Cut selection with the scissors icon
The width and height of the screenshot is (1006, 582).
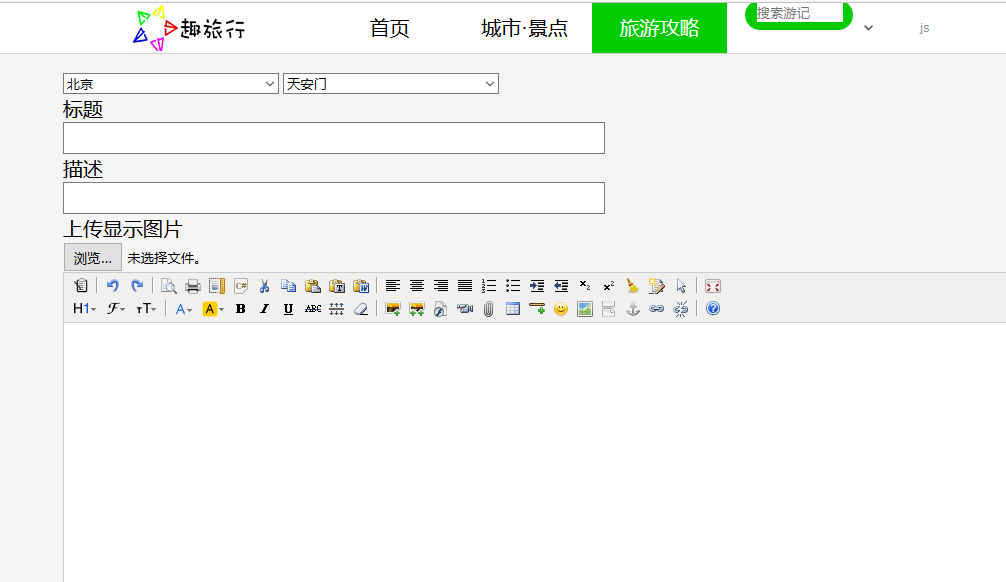click(x=264, y=286)
